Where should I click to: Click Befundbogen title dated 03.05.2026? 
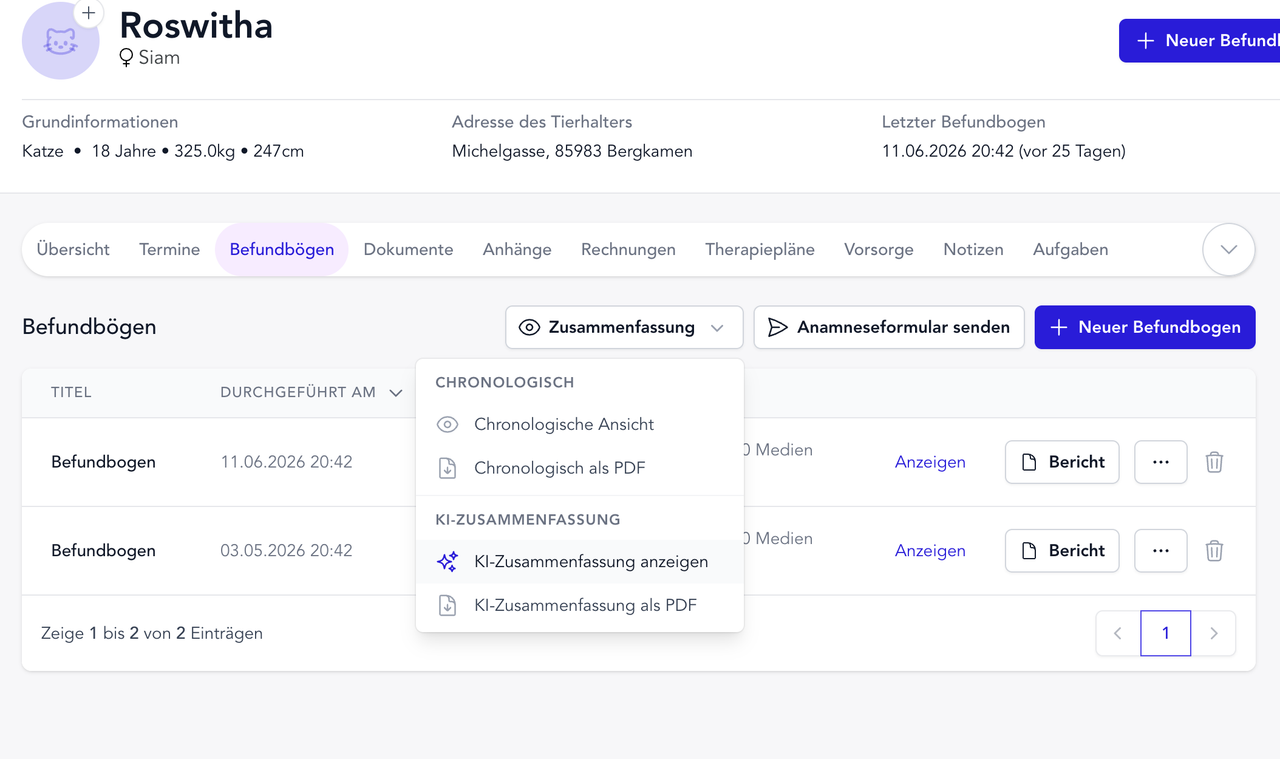103,550
